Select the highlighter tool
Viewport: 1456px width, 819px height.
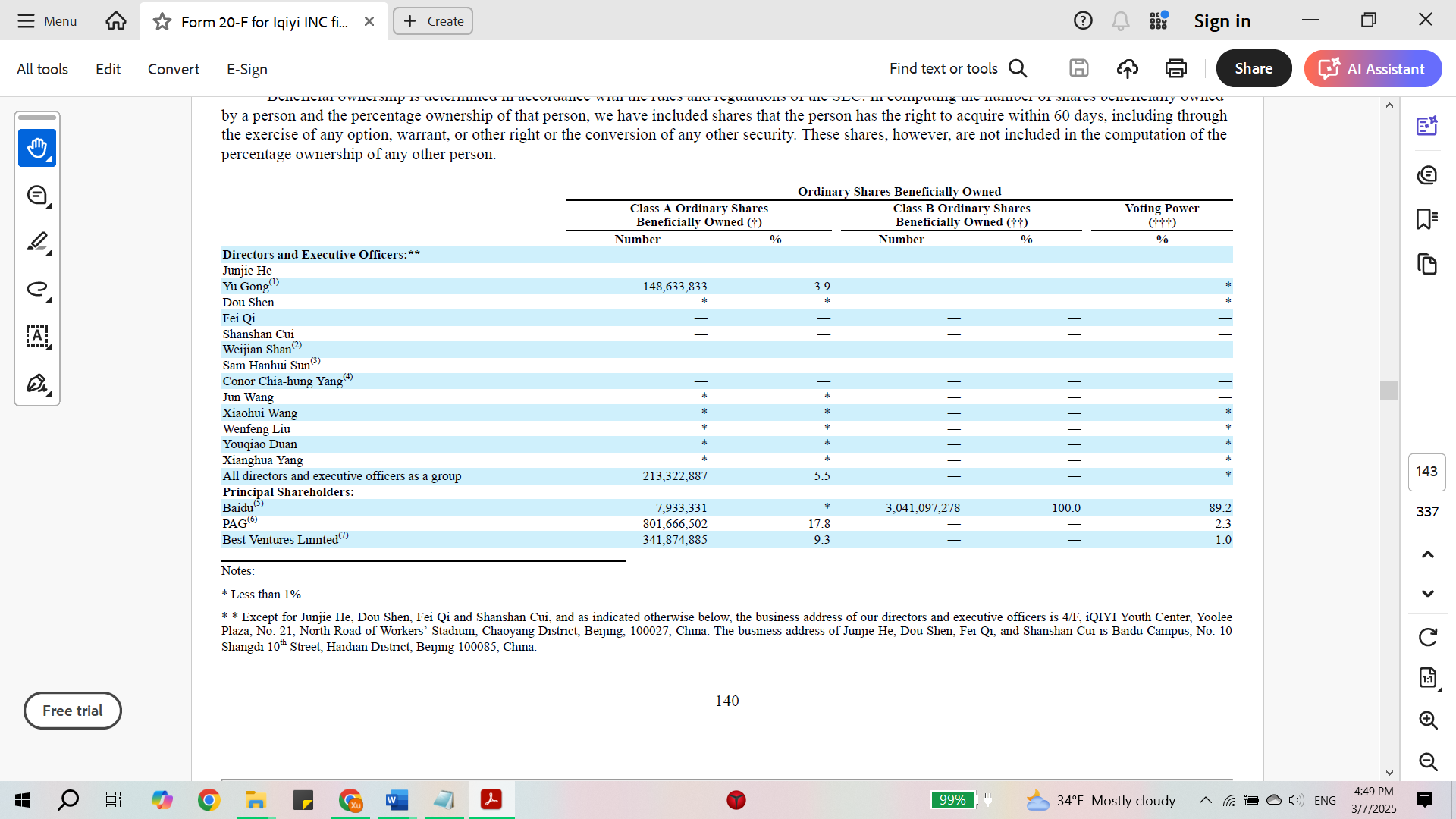tap(37, 243)
